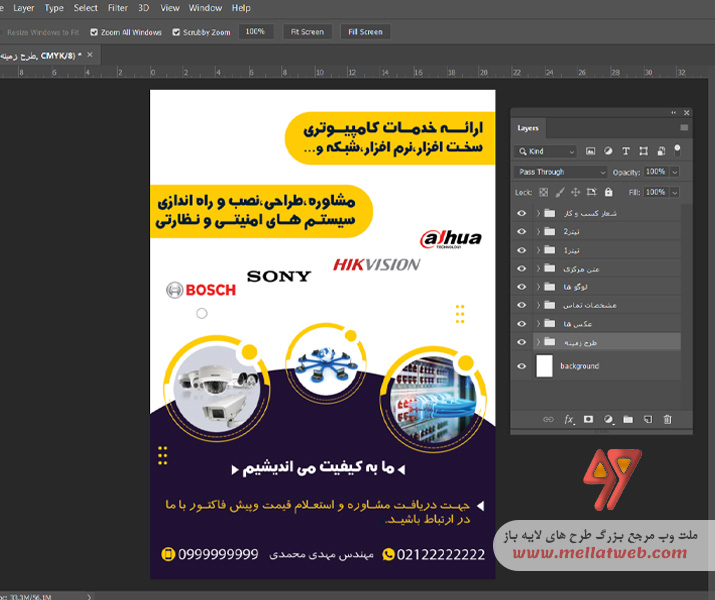This screenshot has height=600, width=715.
Task: Click the lock image pixels brush icon
Action: click(x=560, y=192)
